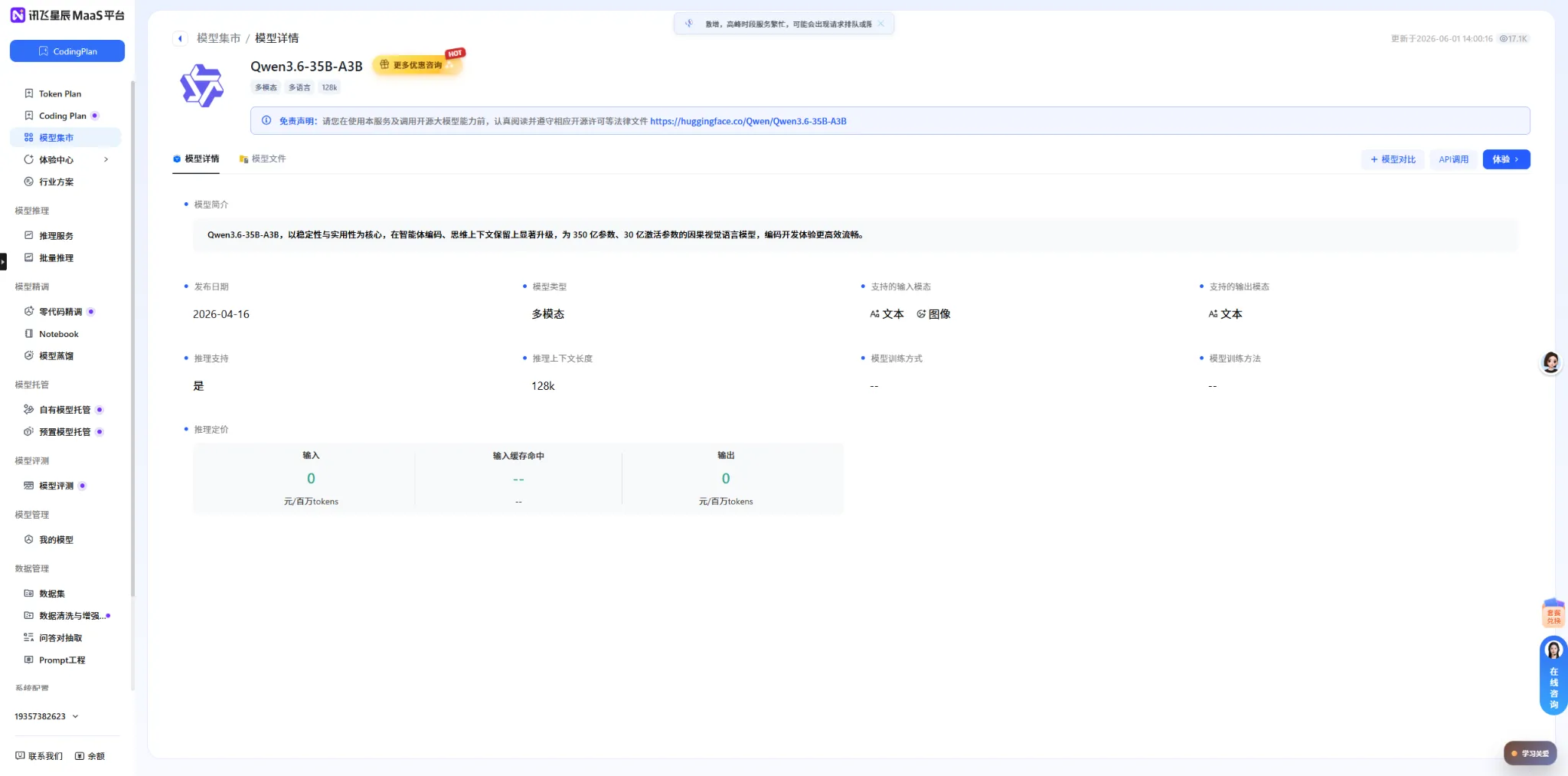The width and height of the screenshot is (1568, 776).
Task: Open 自有模型托管 sidebar item
Action: click(65, 410)
